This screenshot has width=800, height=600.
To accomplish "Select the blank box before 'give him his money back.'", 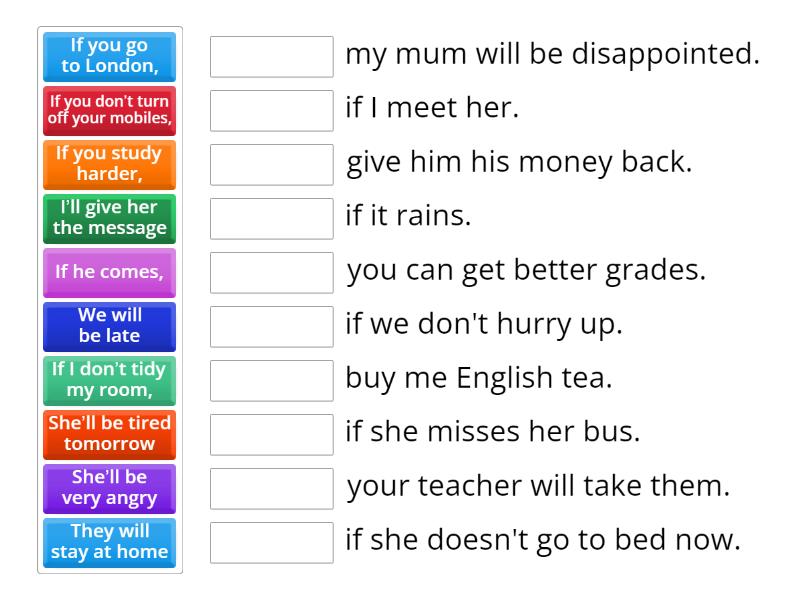I will 272,165.
